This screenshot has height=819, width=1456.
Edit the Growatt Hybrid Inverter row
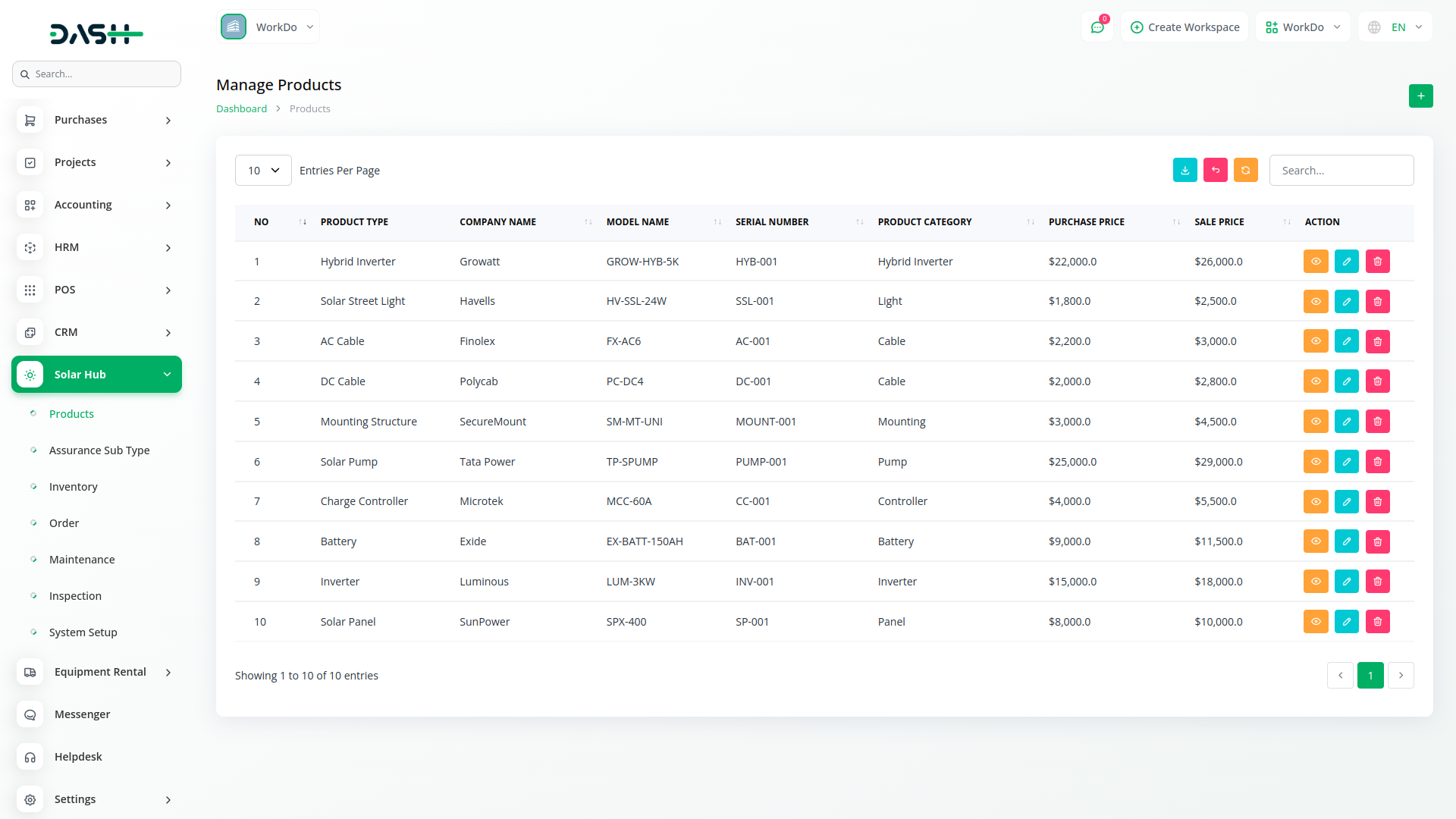(x=1346, y=262)
